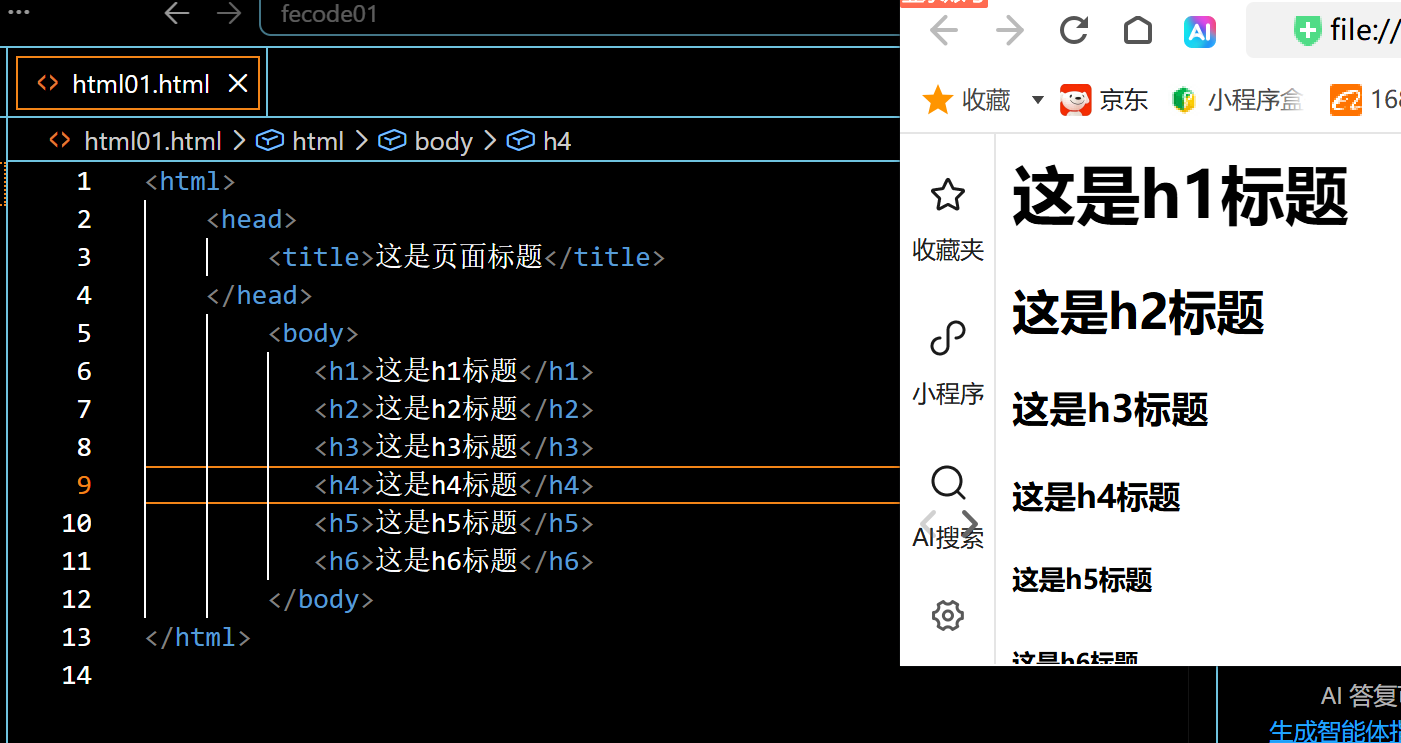Open the browser AI assistant icon
The width and height of the screenshot is (1401, 743).
[x=1200, y=32]
